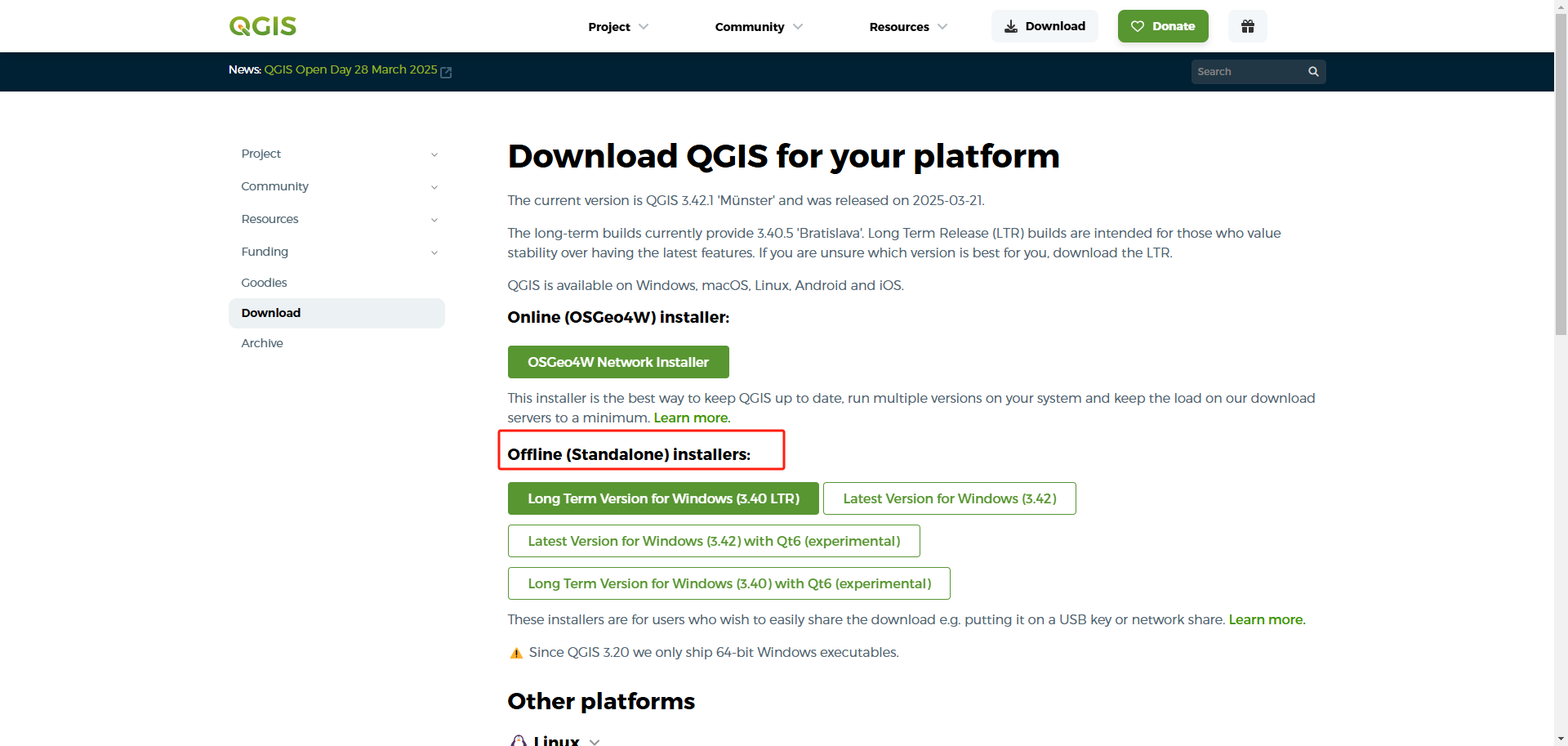Screen dimensions: 1568x746
Task: Download Long Term Version (3.40) with Qt6 experimental
Action: click(729, 583)
